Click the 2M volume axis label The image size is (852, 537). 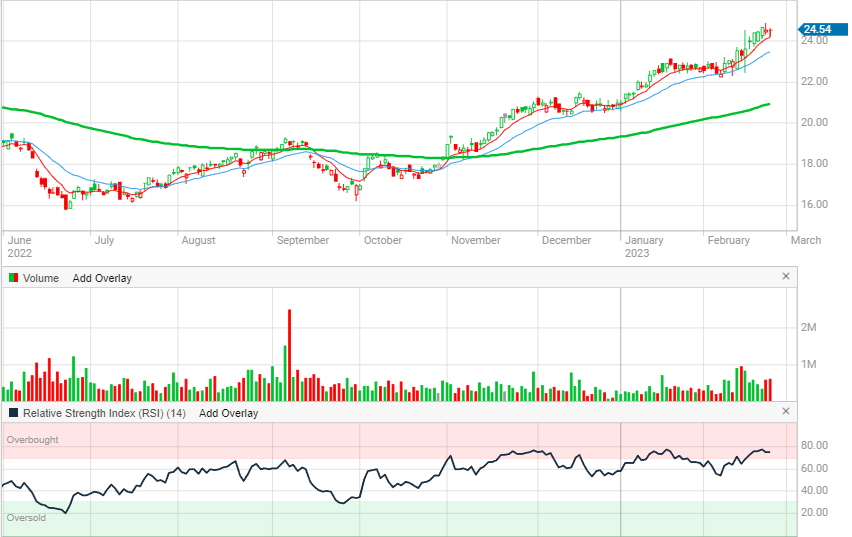pos(809,328)
